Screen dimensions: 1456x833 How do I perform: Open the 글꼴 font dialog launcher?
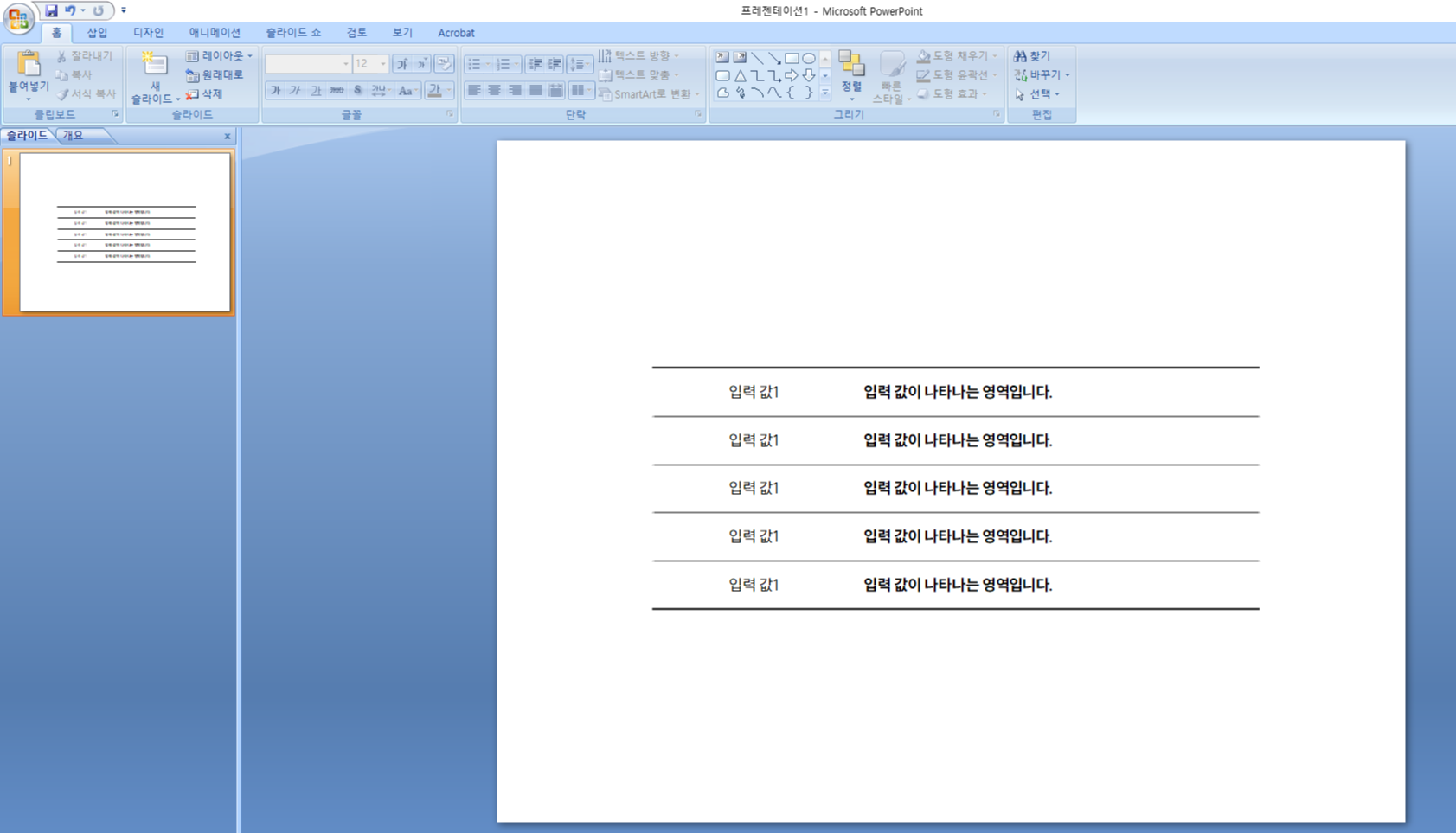point(450,114)
